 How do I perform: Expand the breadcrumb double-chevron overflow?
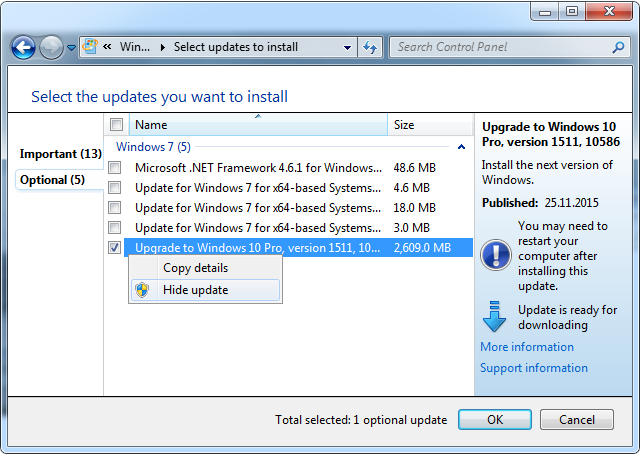click(107, 47)
